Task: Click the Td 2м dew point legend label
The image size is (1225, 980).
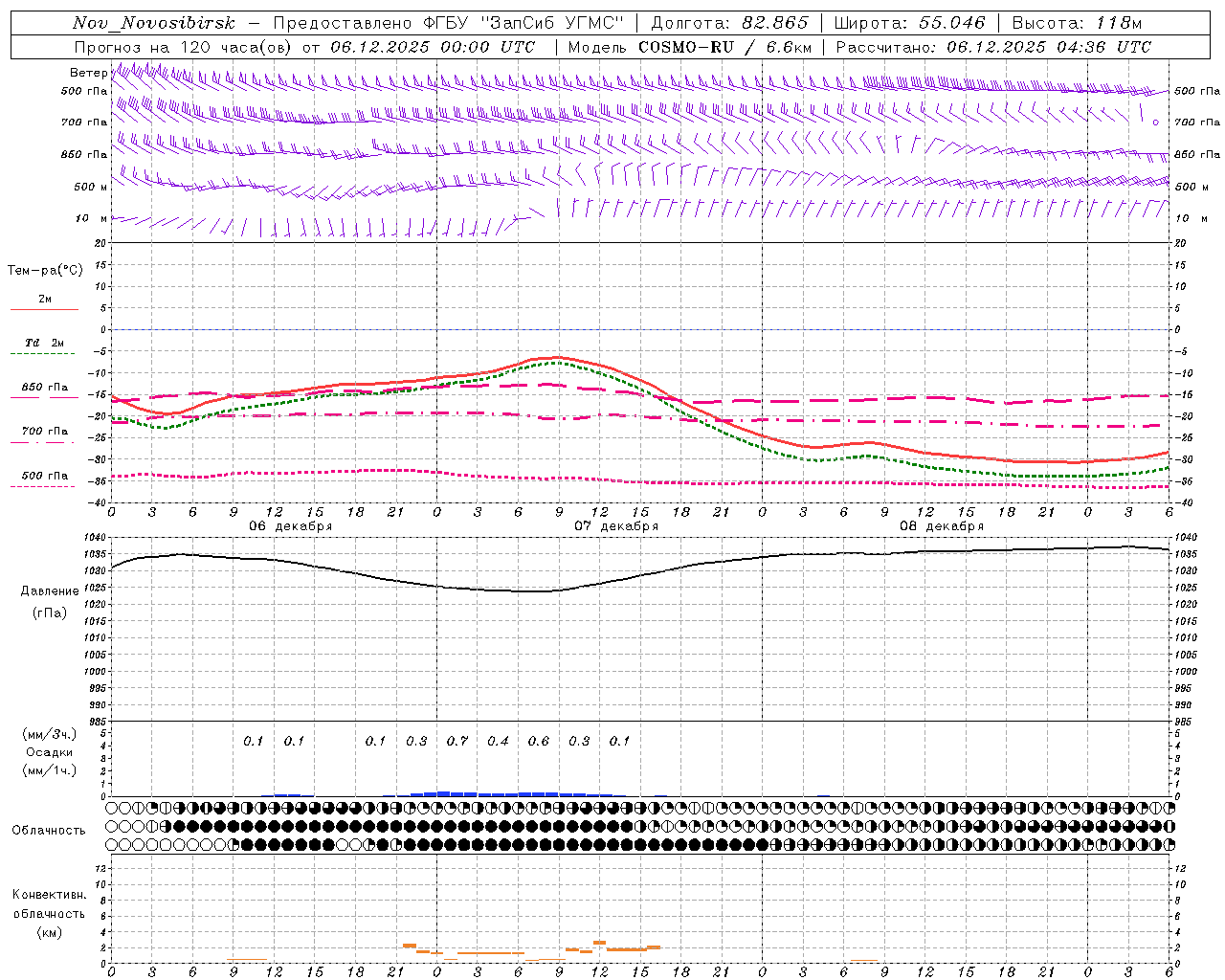Action: 45,343
